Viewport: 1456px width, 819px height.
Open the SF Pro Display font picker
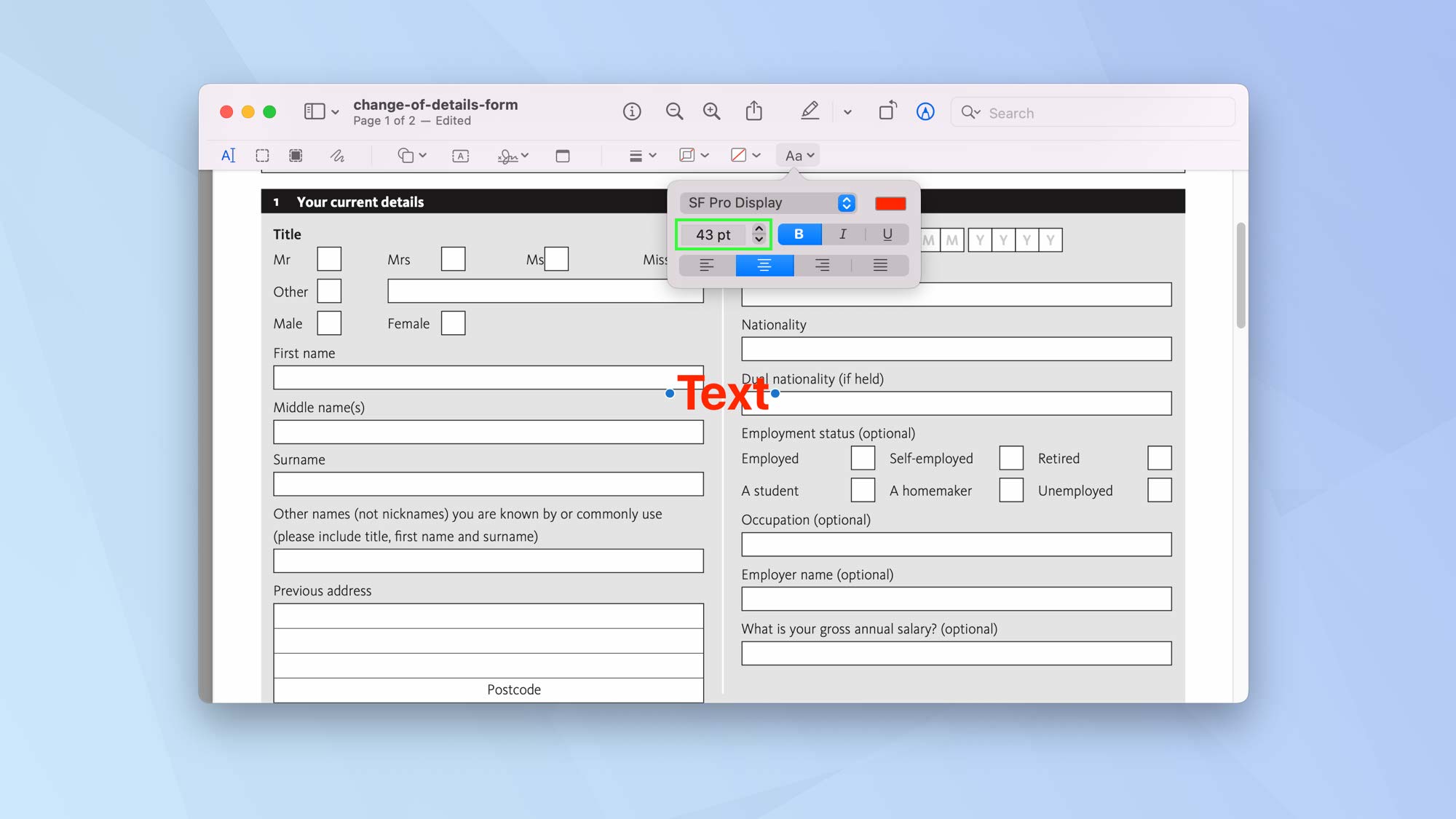[767, 202]
